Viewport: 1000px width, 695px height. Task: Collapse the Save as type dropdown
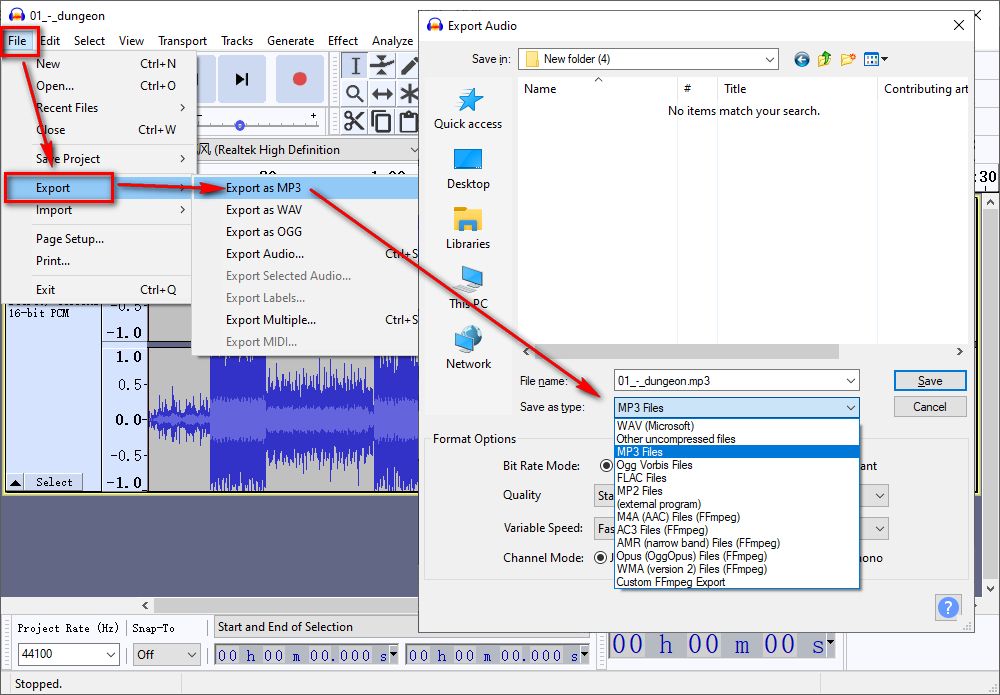pos(850,407)
